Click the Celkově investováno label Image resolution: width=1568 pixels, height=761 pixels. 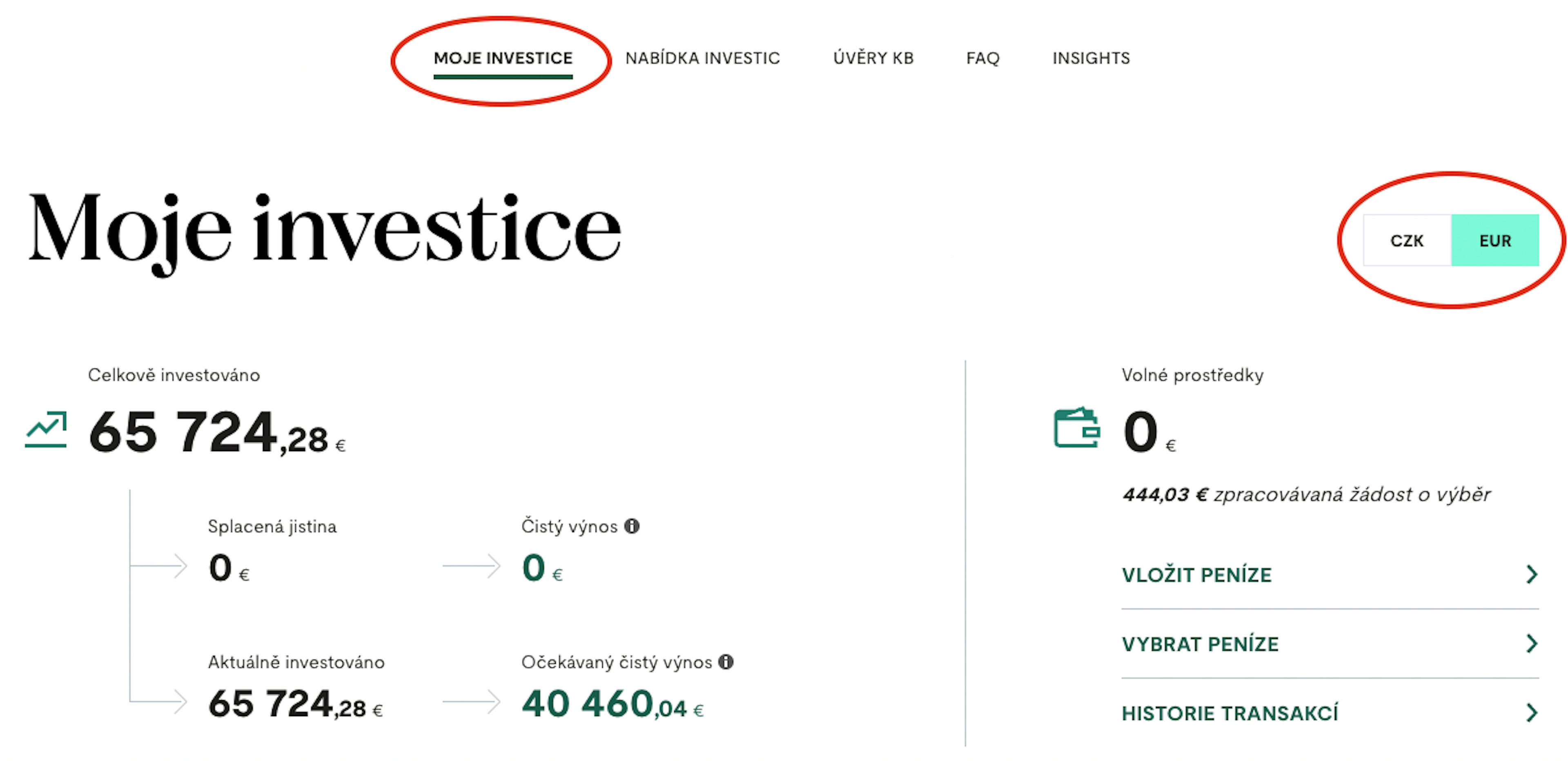click(x=174, y=375)
